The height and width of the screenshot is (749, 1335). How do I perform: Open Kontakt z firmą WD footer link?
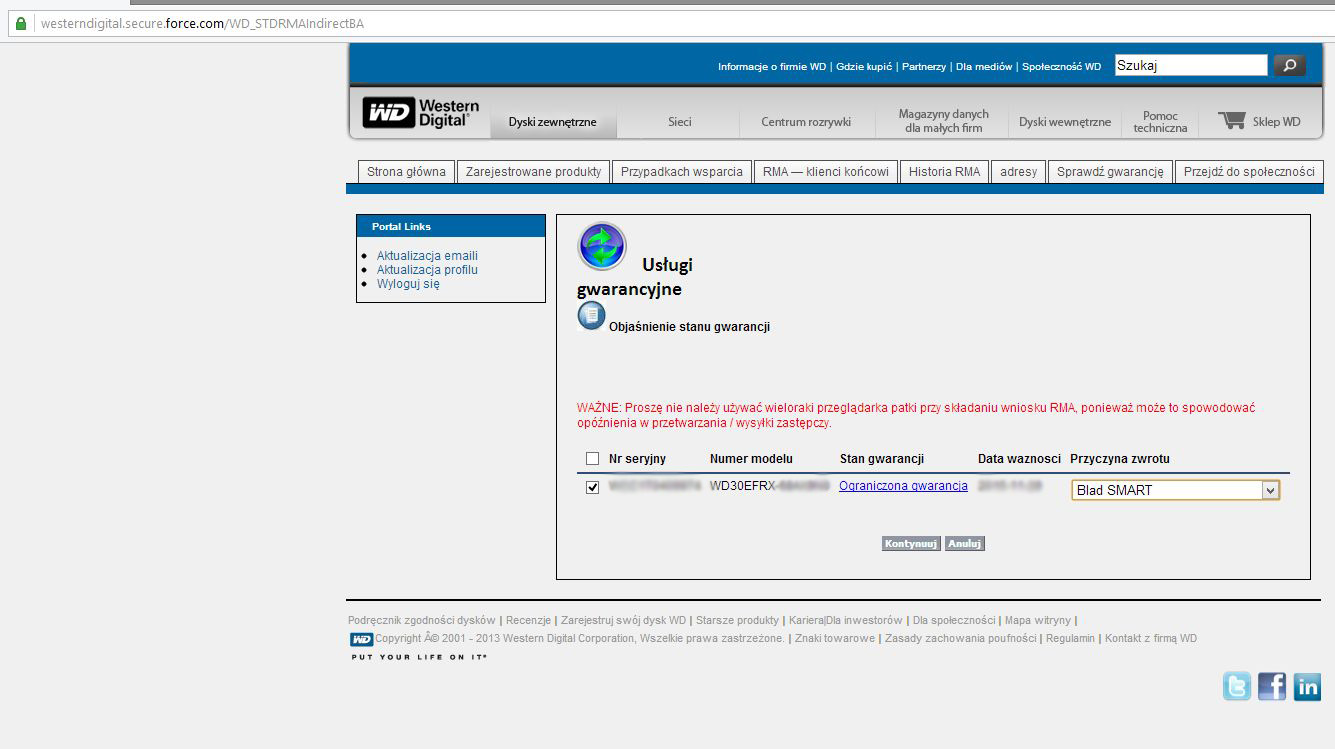1151,639
